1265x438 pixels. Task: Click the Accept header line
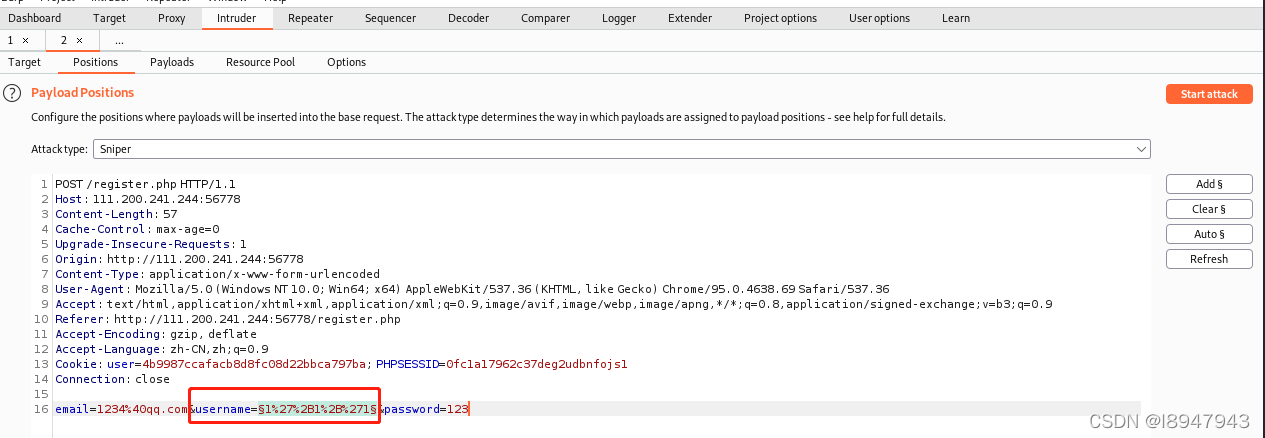click(553, 304)
